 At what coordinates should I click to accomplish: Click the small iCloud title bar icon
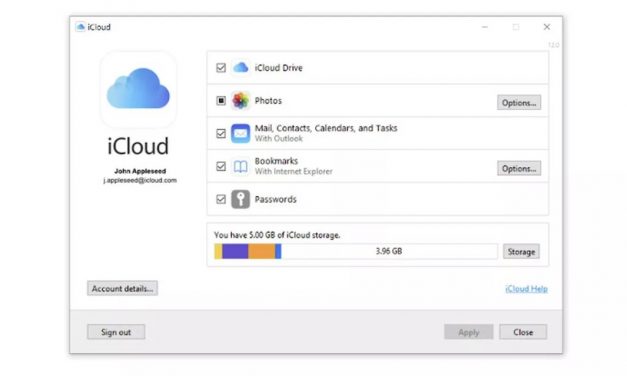pyautogui.click(x=80, y=27)
